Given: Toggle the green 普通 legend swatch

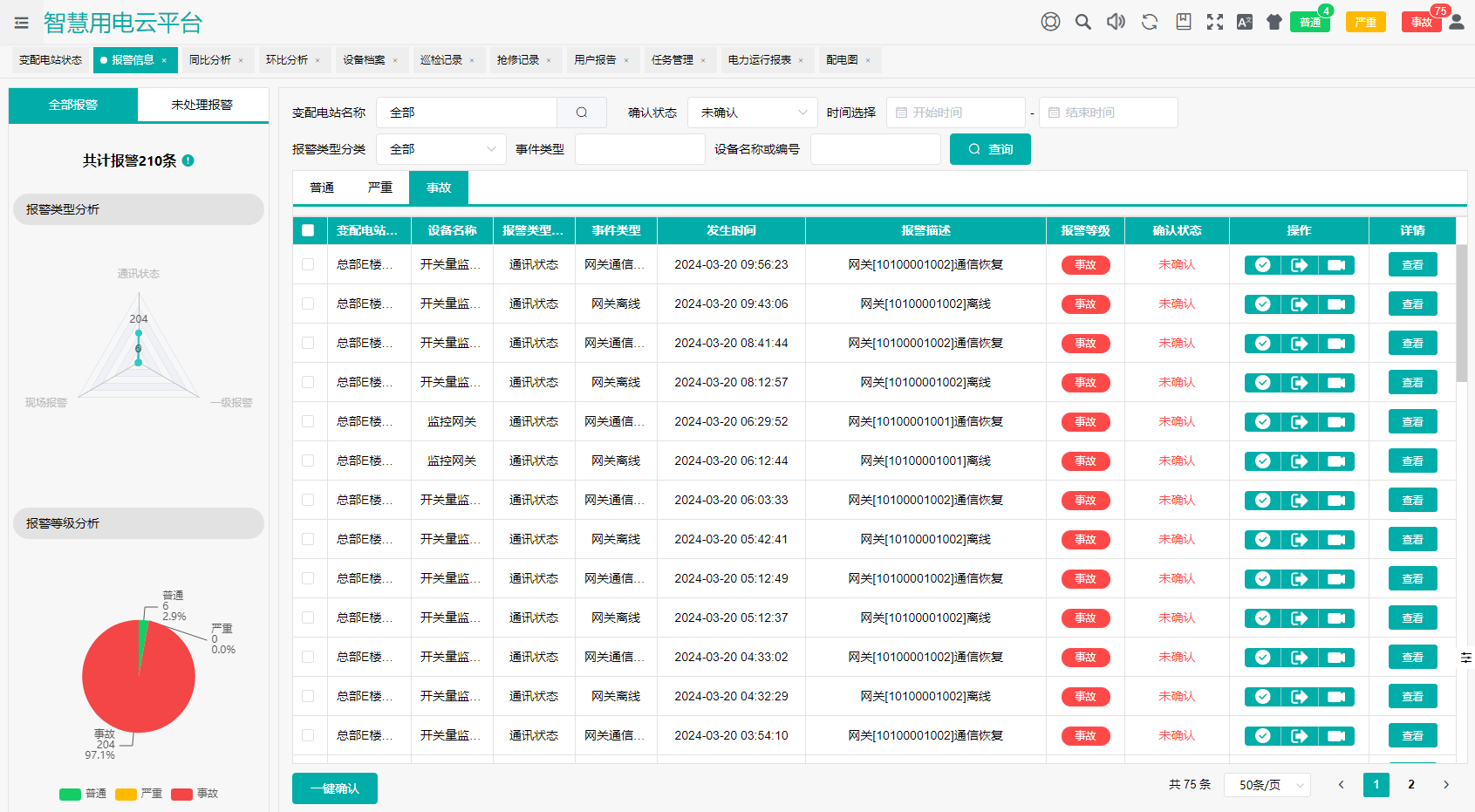Looking at the screenshot, I should 70,795.
